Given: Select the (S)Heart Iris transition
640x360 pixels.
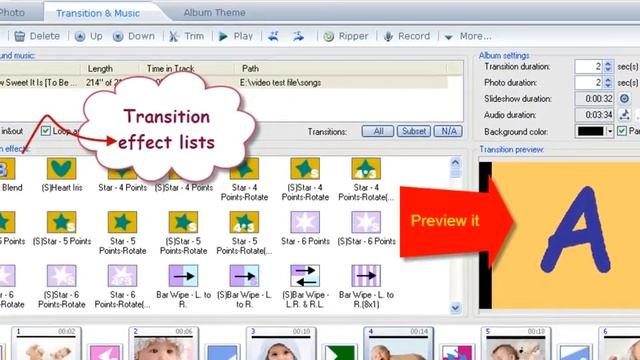Looking at the screenshot, I should (x=62, y=176).
